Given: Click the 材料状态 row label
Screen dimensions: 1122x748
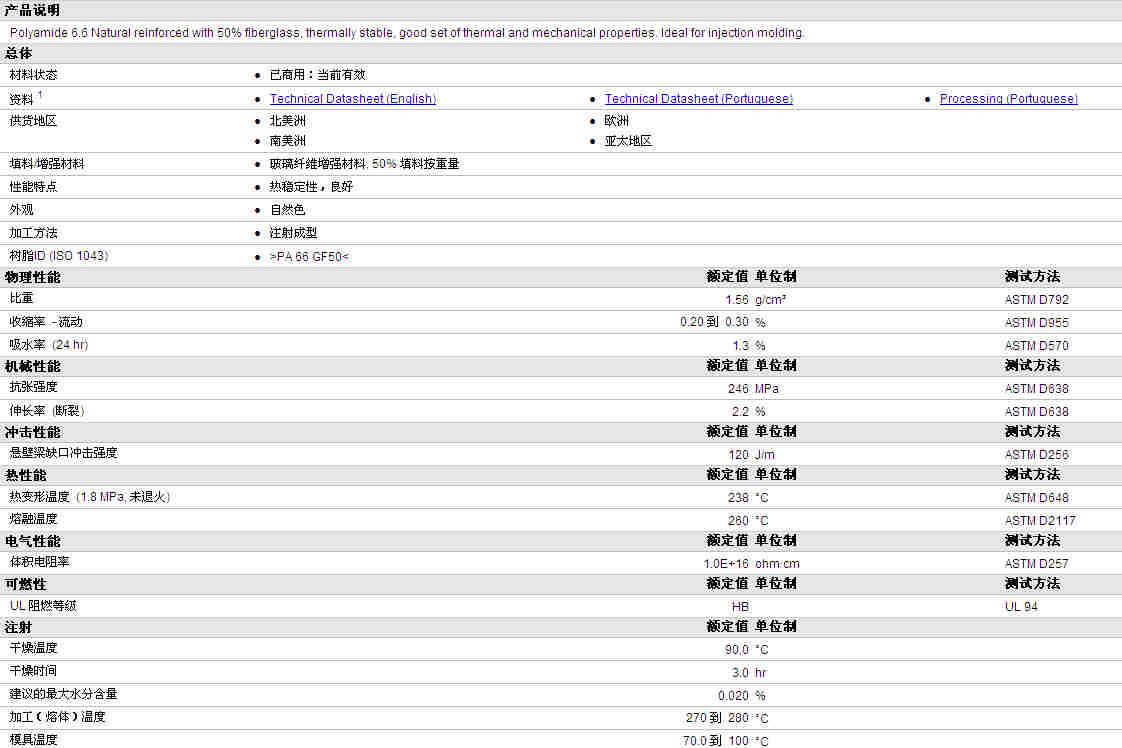Looking at the screenshot, I should (33, 74).
